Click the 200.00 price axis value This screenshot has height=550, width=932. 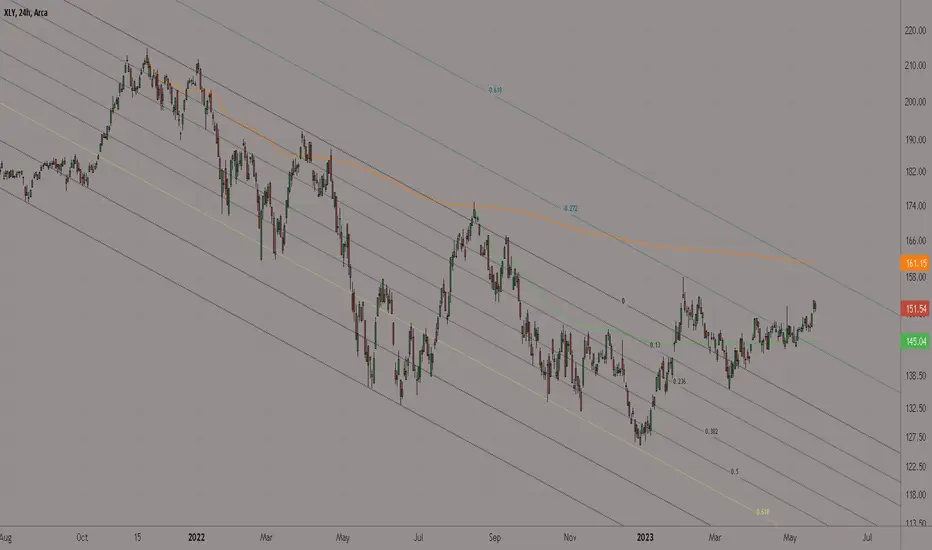click(x=915, y=102)
